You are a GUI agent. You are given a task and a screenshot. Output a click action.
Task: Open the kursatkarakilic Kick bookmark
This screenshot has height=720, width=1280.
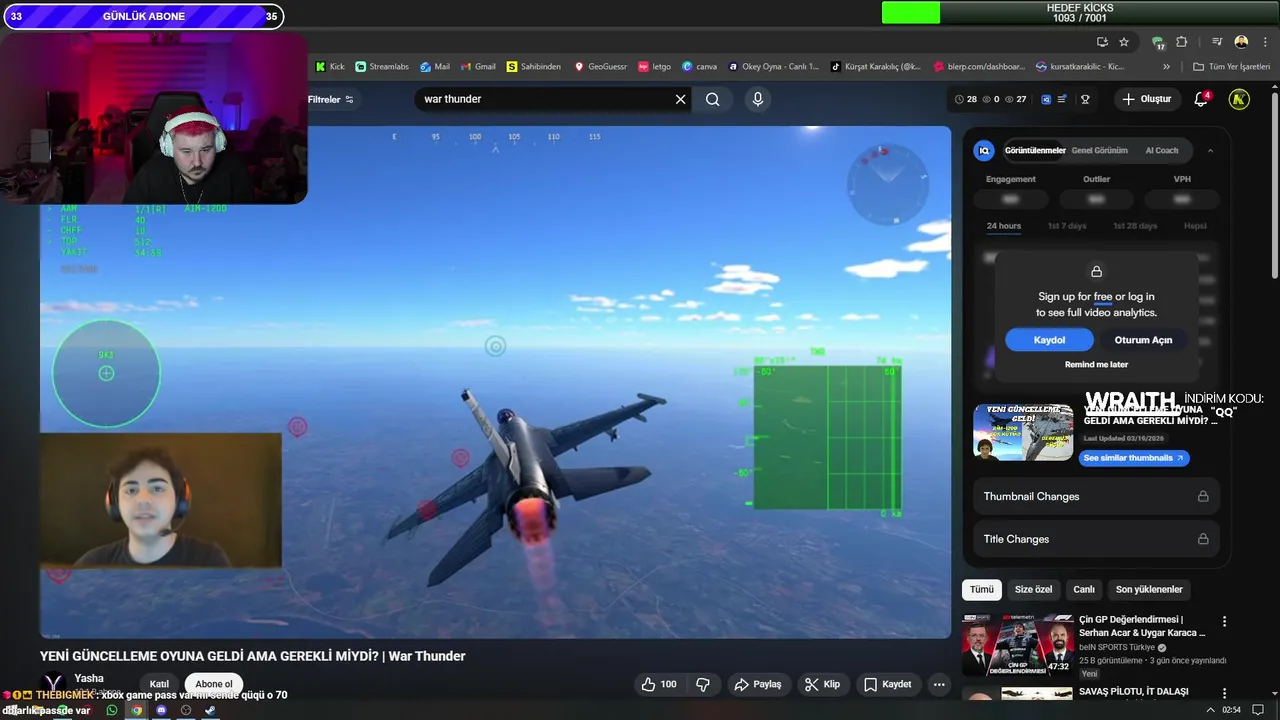(x=1081, y=67)
